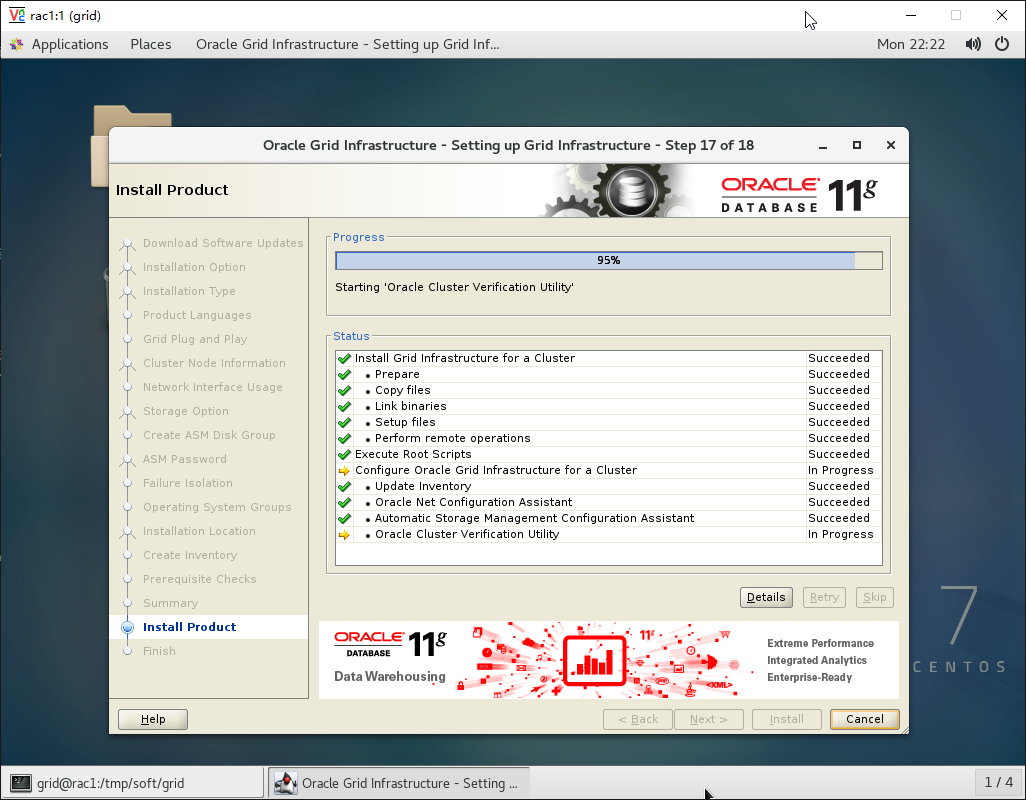This screenshot has height=800, width=1026.
Task: Click Succeeded status of Execute Root Scripts
Action: coord(838,455)
